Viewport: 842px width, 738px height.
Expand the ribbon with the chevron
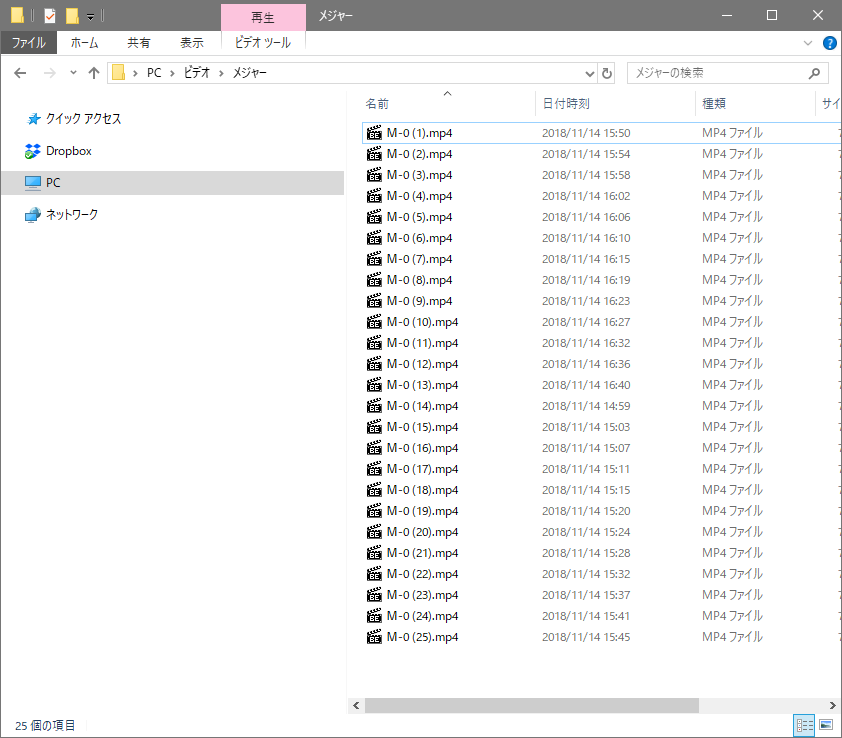(x=808, y=43)
